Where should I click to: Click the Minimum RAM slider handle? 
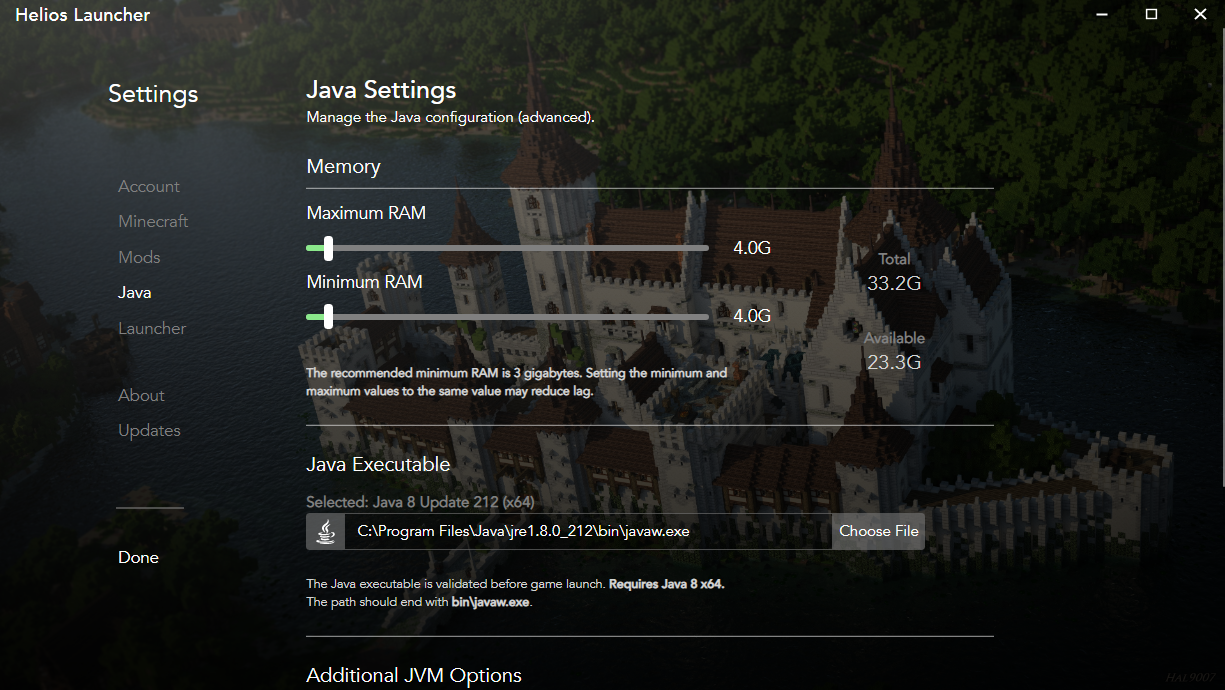pyautogui.click(x=328, y=317)
